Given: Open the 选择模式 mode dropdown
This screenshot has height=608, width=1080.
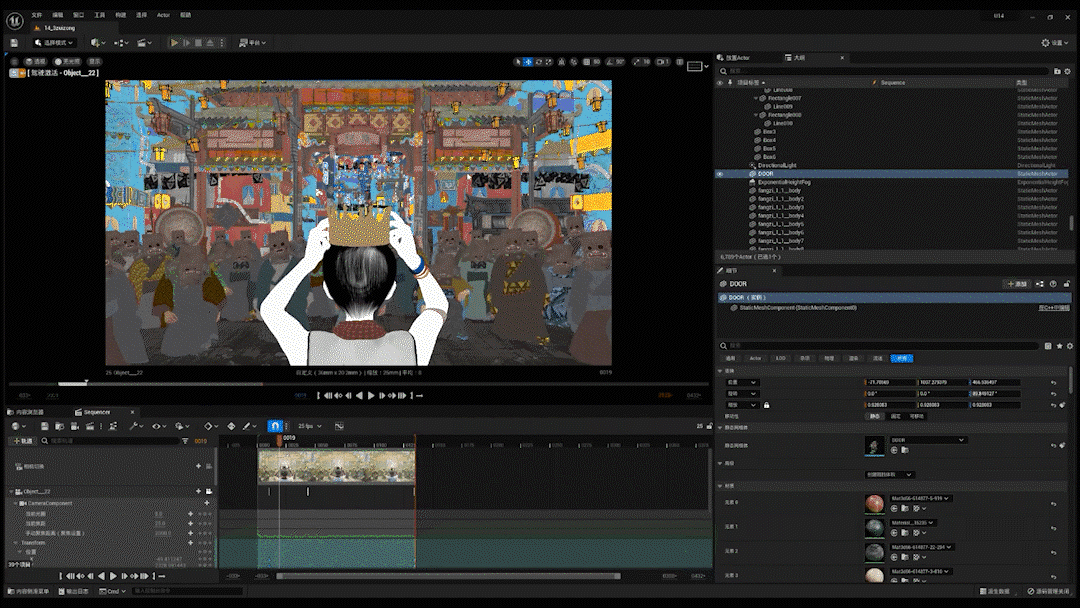Looking at the screenshot, I should 54,43.
